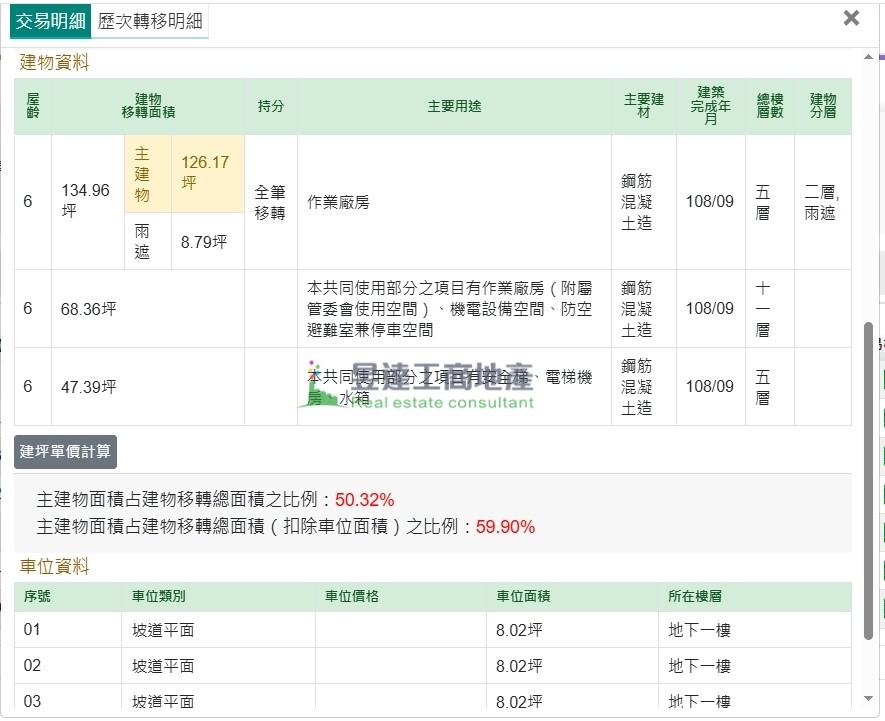Click the 雨遮 8.79坪 value
This screenshot has height=721, width=885.
204,242
